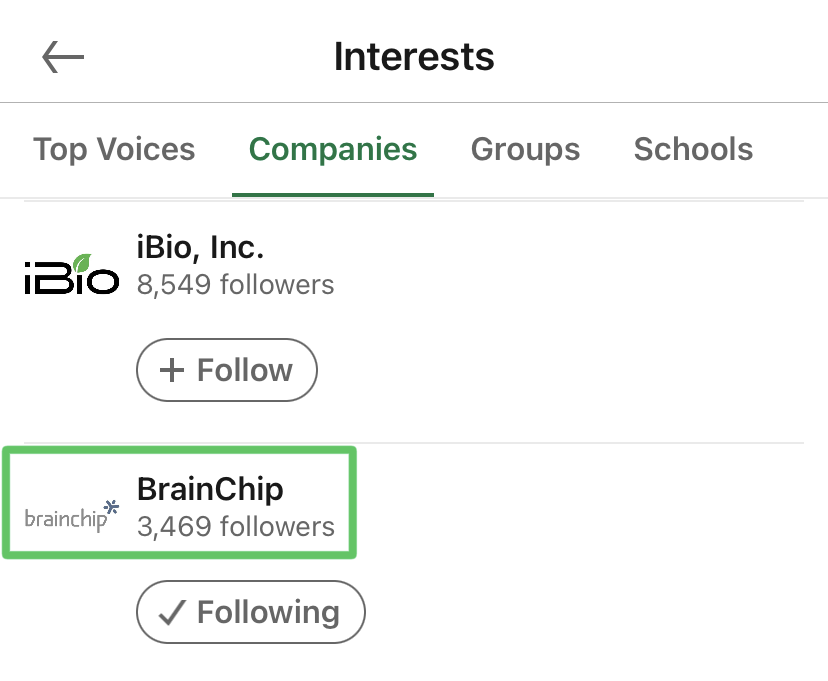This screenshot has width=828, height=681.
Task: Open the iBio, Inc. company name
Action: 200,247
